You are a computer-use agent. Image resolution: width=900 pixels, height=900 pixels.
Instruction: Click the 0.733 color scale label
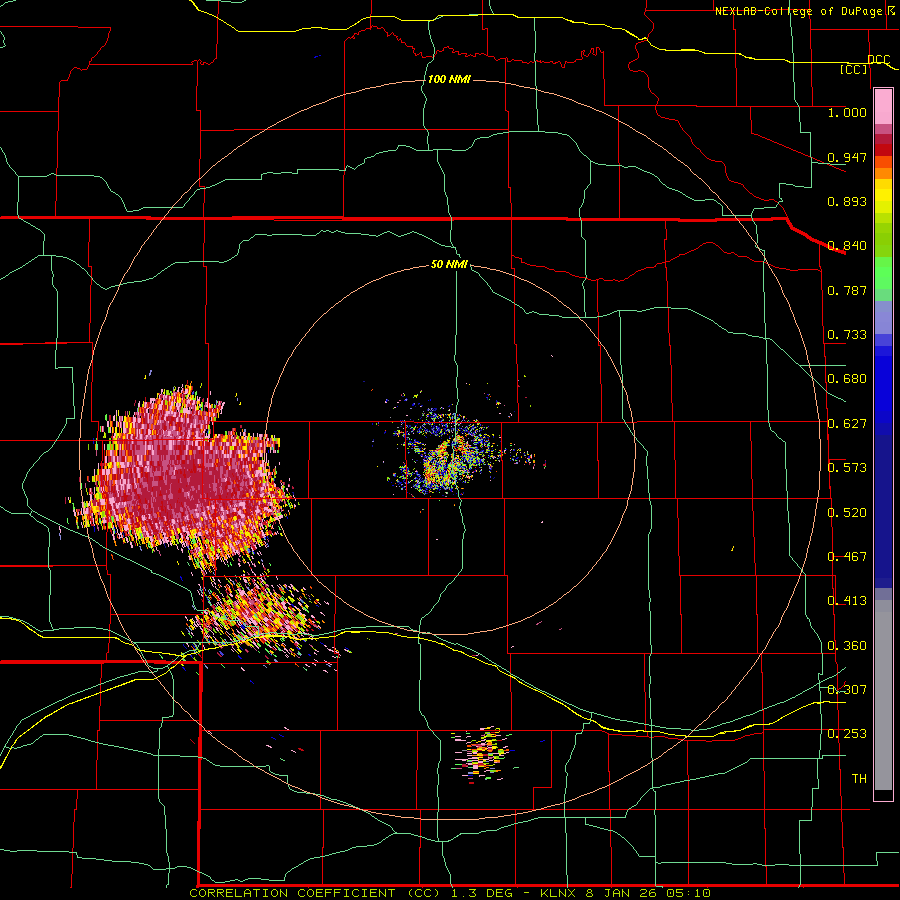point(847,335)
